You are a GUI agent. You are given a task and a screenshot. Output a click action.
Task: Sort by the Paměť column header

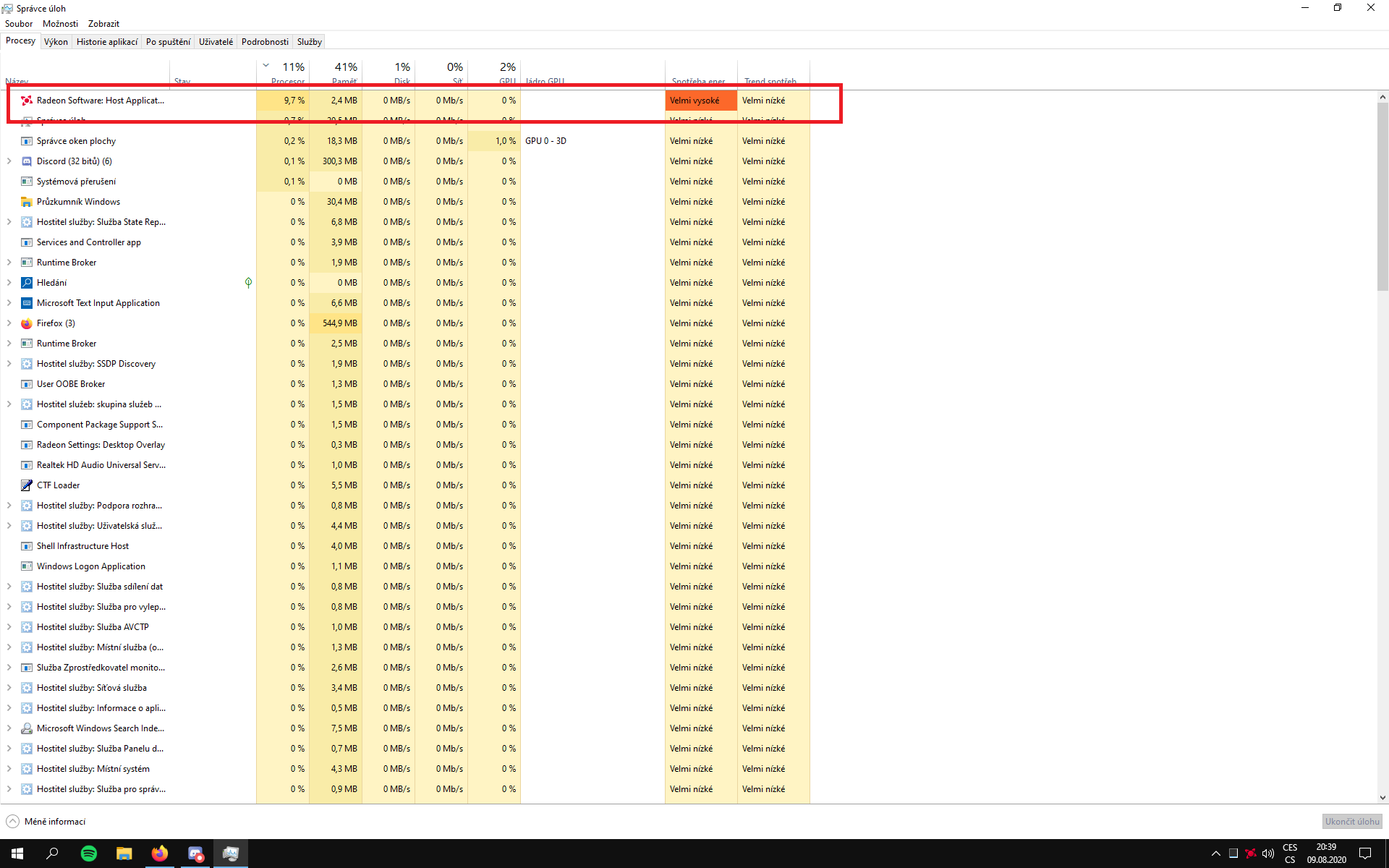pos(337,72)
